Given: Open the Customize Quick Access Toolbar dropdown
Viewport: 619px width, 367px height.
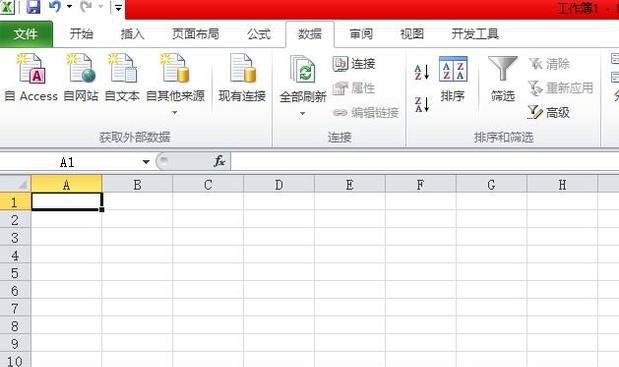Looking at the screenshot, I should 118,7.
